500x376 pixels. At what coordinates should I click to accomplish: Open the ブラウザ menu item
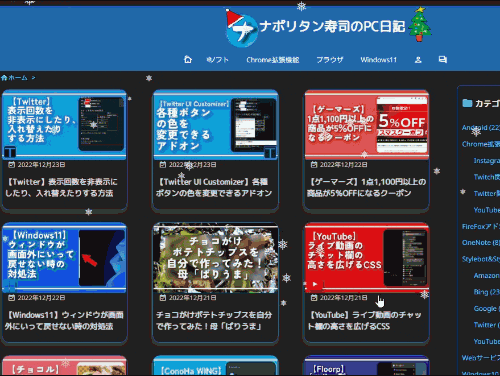coord(330,60)
